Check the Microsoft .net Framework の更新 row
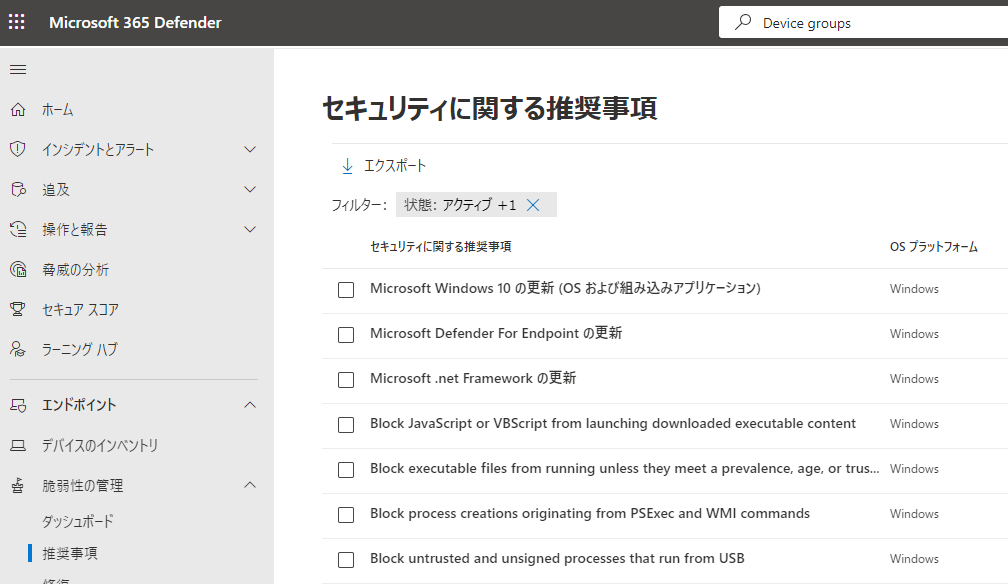The width and height of the screenshot is (1008, 584). (x=346, y=380)
